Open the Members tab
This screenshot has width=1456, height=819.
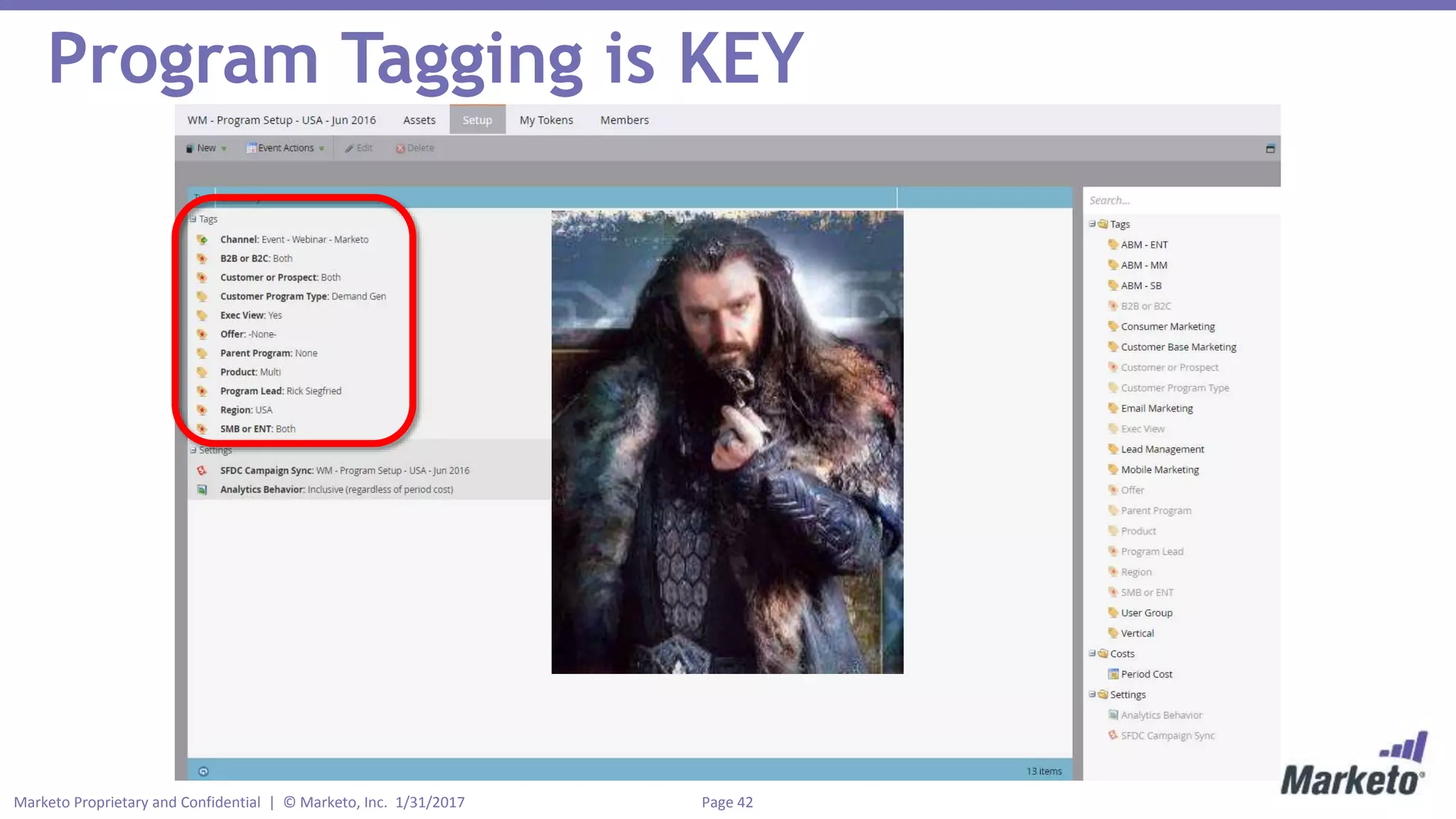click(624, 120)
